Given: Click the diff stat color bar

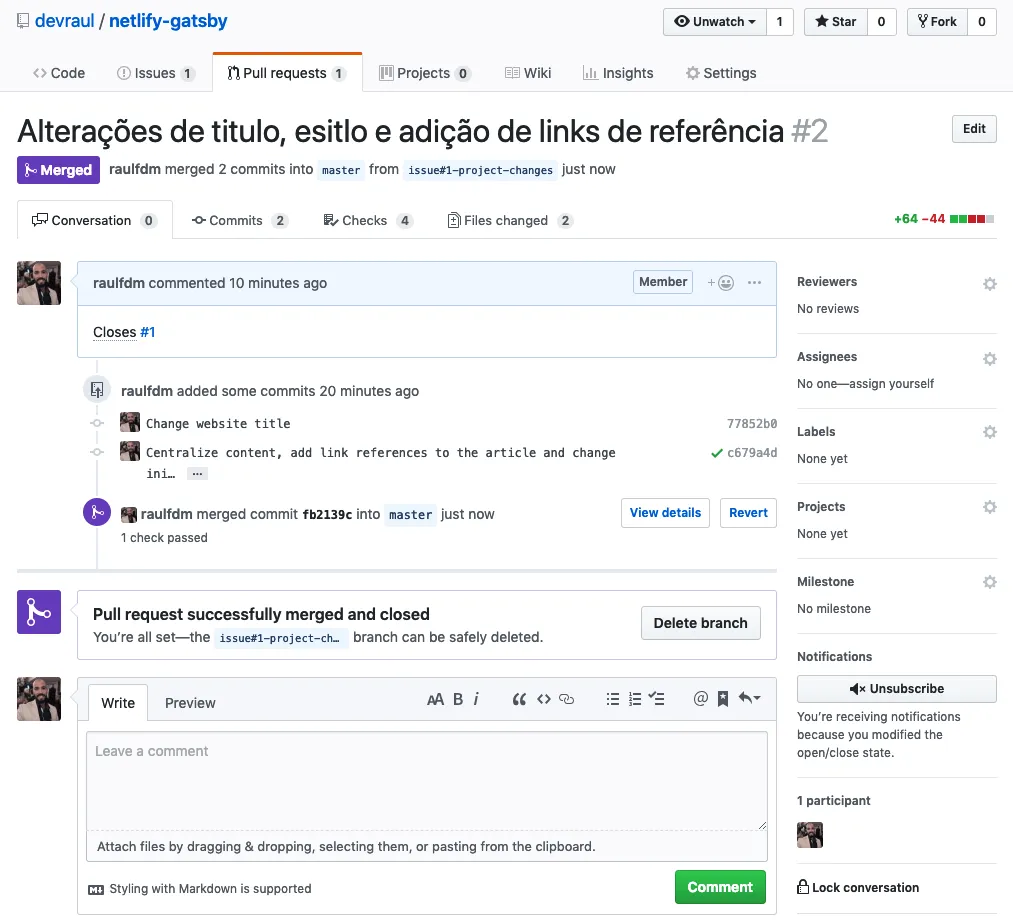Looking at the screenshot, I should pos(972,219).
